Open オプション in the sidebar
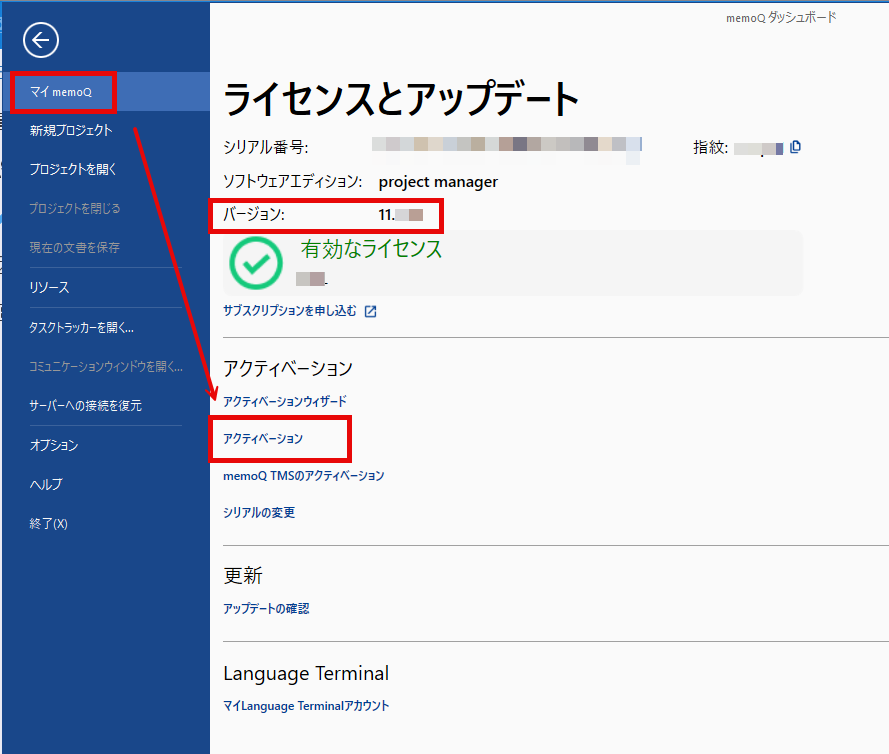The width and height of the screenshot is (889, 754). [x=53, y=445]
